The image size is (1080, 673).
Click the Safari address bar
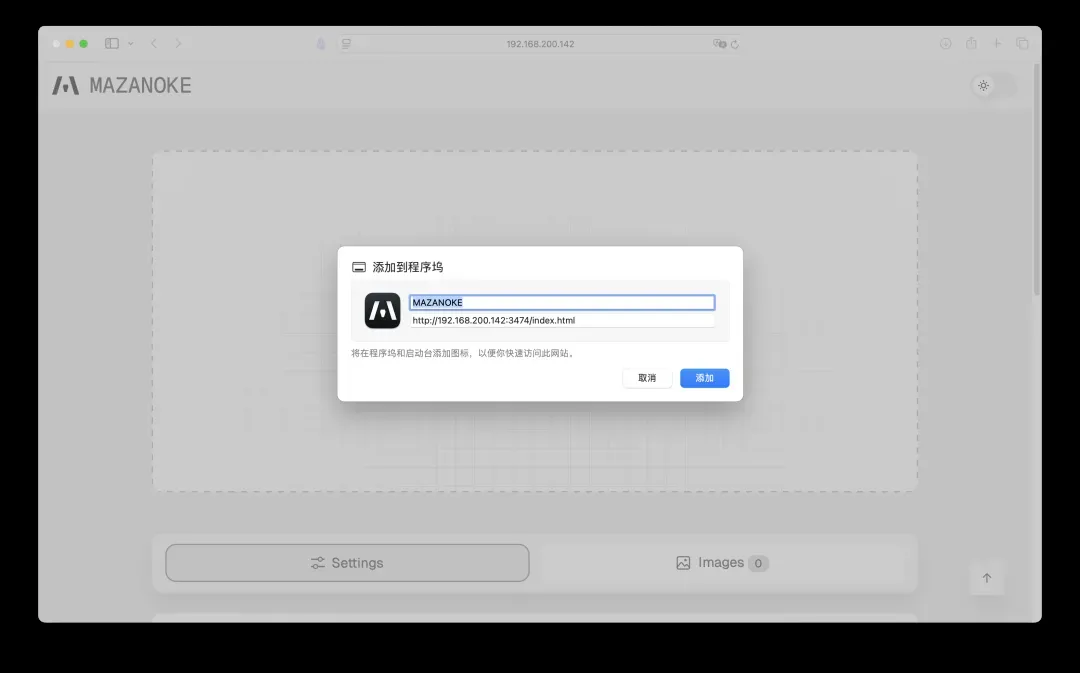coord(540,44)
